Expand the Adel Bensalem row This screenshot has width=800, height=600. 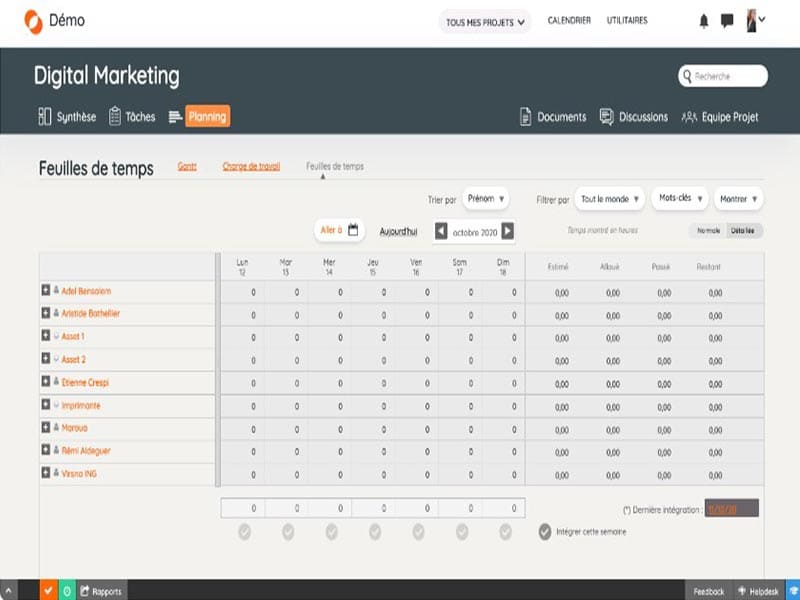[x=45, y=291]
